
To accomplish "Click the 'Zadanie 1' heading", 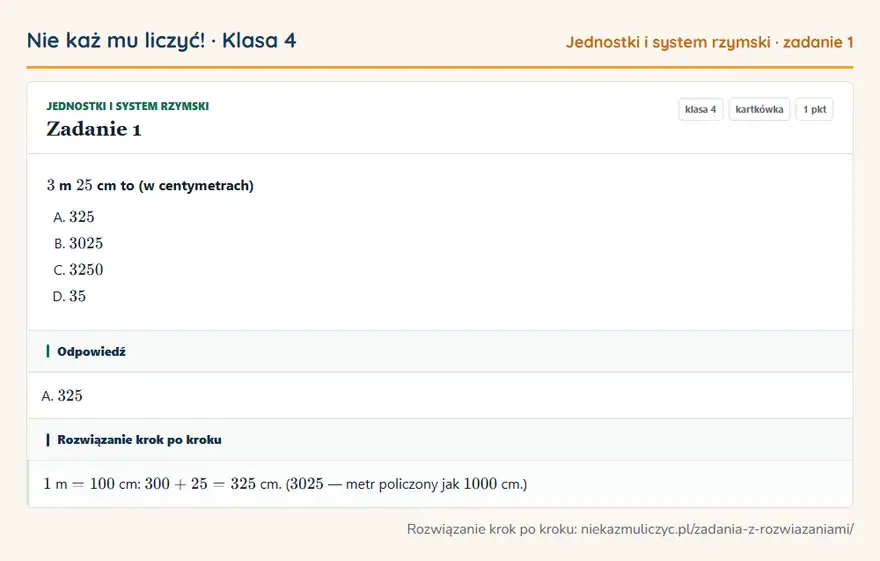I will pyautogui.click(x=94, y=129).
